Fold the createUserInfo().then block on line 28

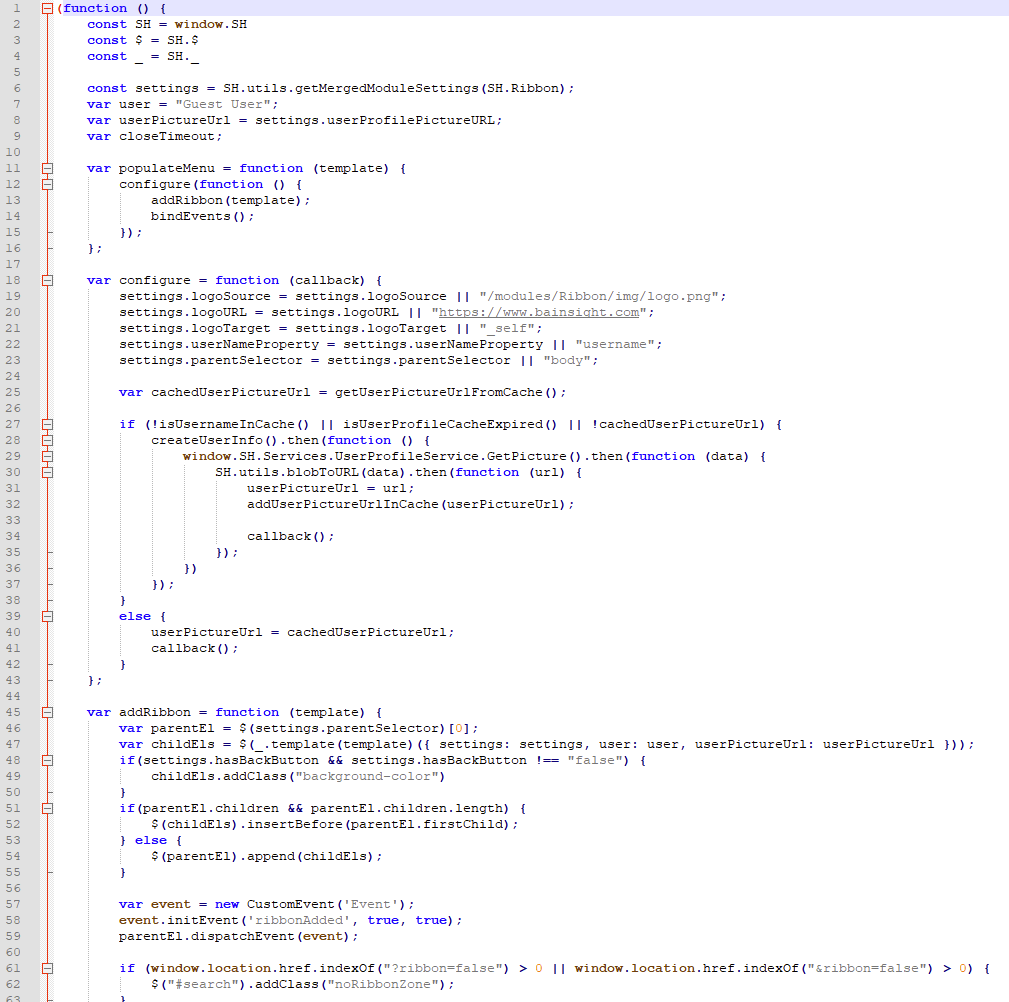coord(47,440)
